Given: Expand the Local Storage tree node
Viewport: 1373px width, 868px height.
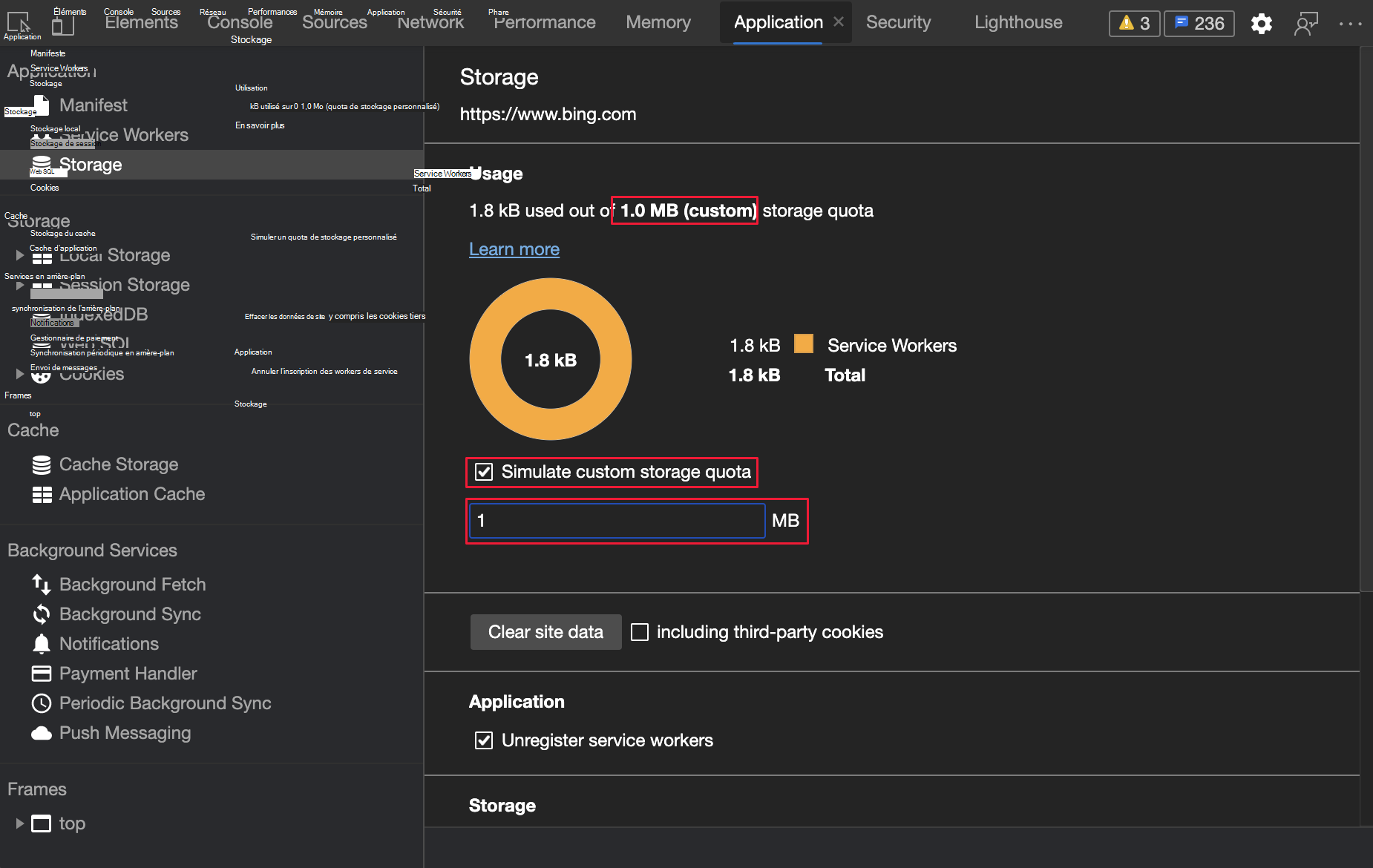Looking at the screenshot, I should [20, 255].
